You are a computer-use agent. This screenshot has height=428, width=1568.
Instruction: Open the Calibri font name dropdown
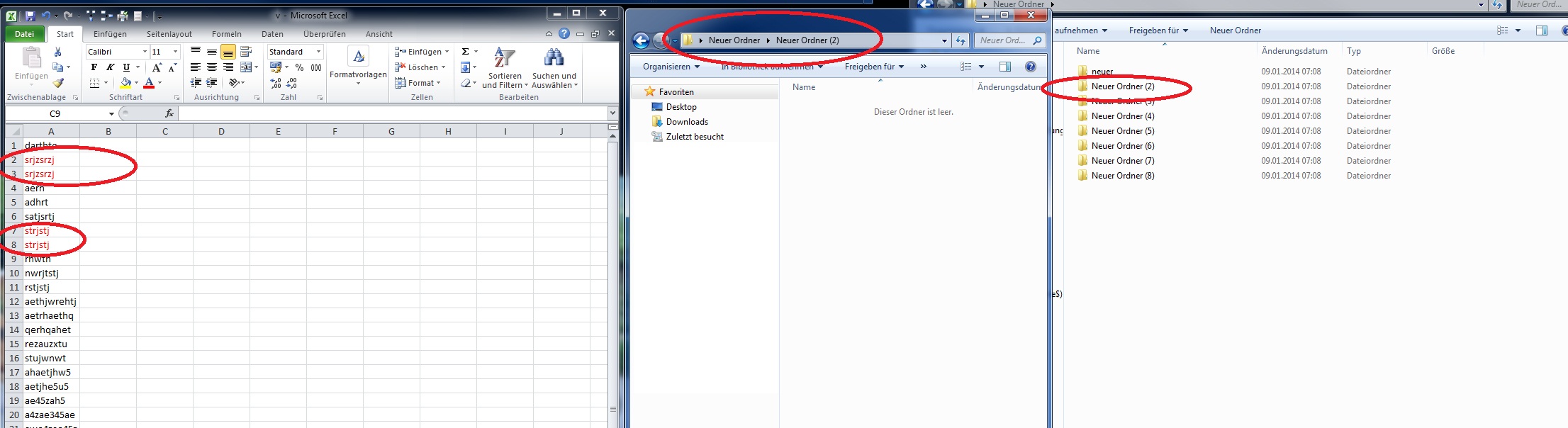coord(145,52)
